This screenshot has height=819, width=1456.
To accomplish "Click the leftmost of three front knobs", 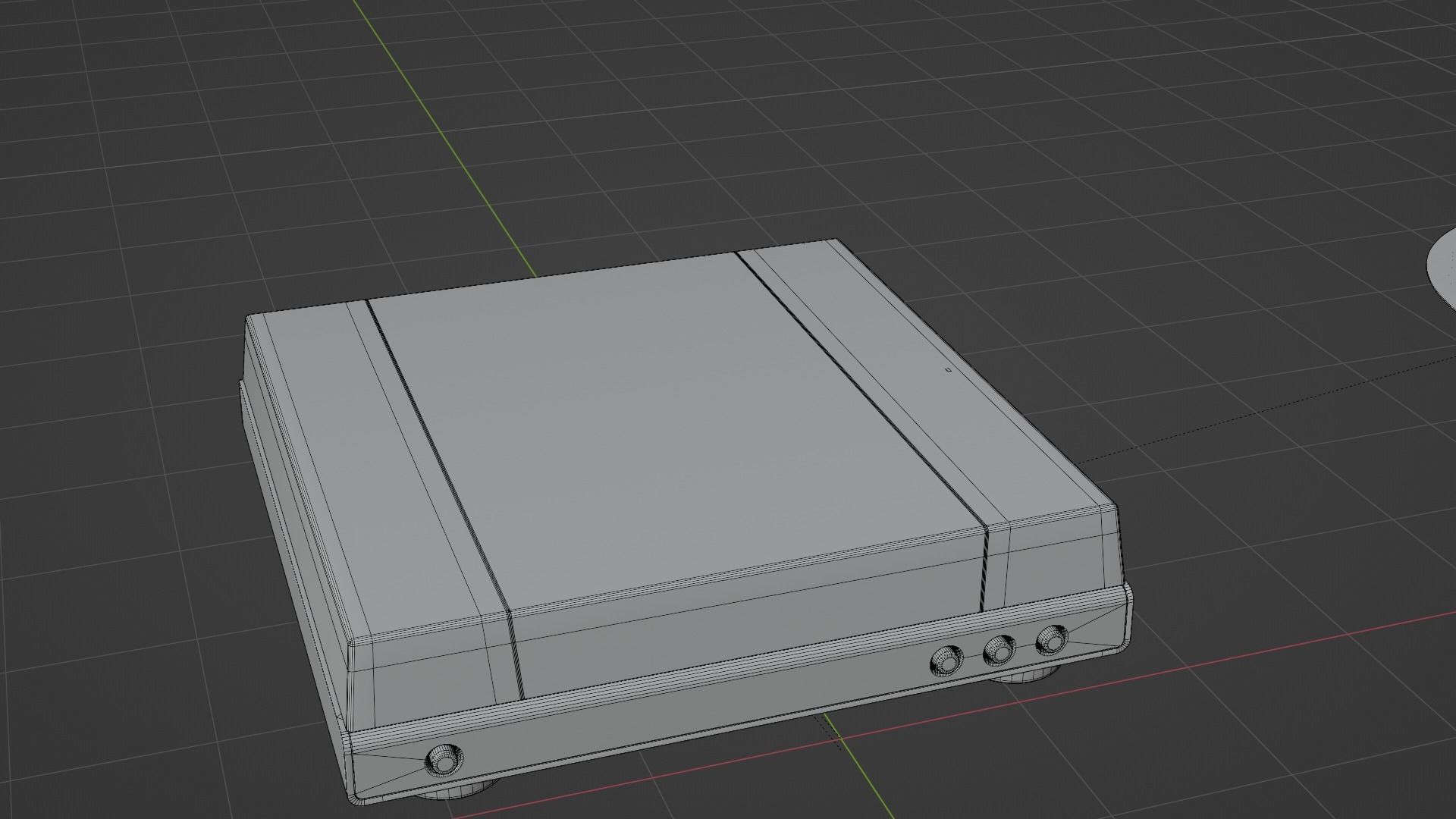I will click(x=946, y=660).
